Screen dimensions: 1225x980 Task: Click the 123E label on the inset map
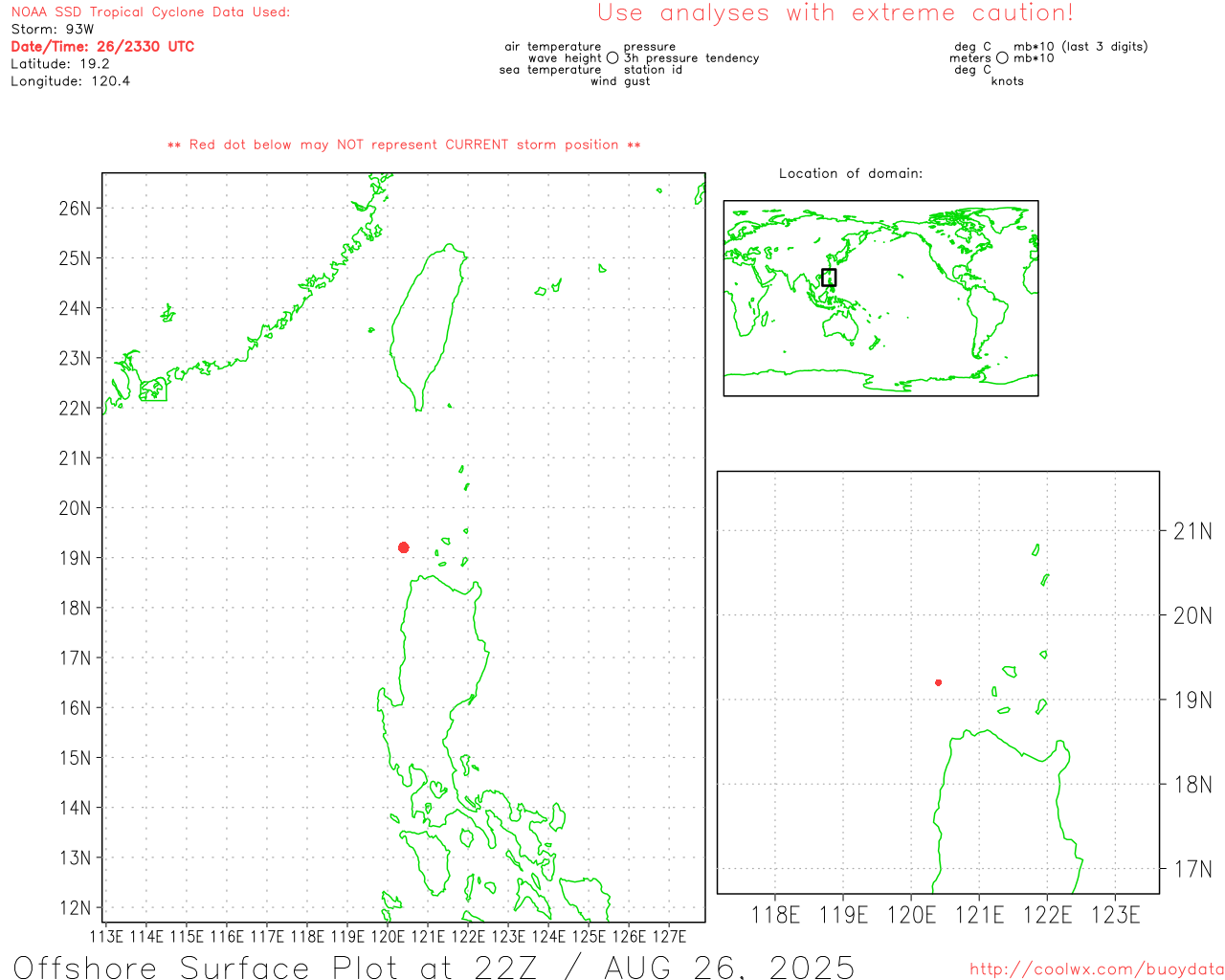(x=1115, y=915)
